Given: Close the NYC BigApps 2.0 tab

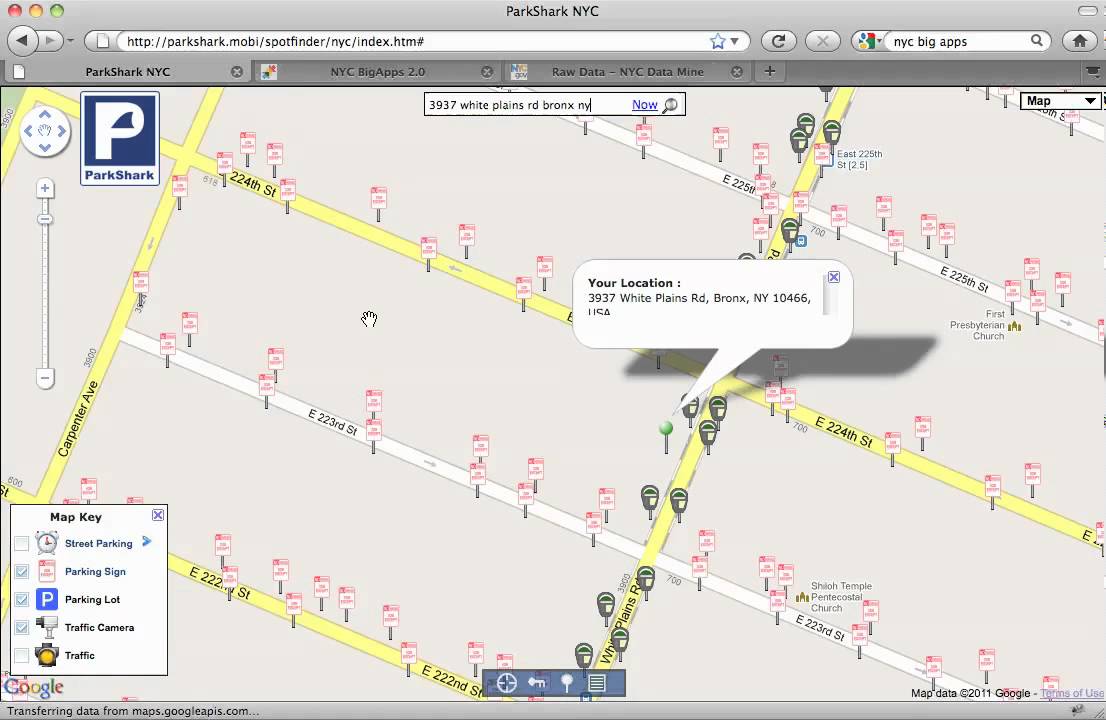Looking at the screenshot, I should 487,71.
